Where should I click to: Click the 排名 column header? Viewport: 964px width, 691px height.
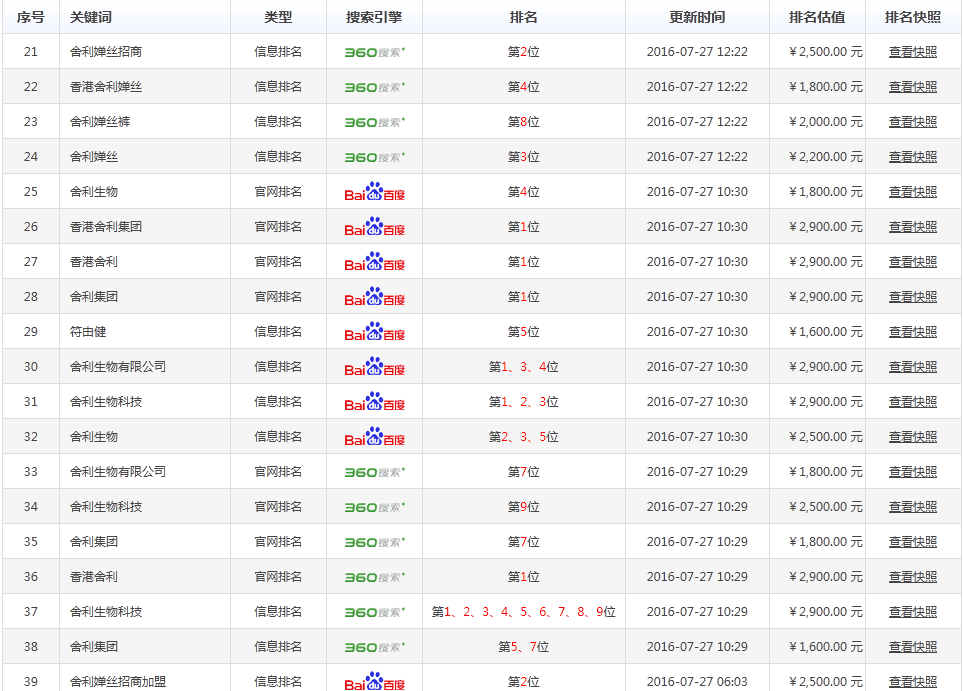point(523,17)
